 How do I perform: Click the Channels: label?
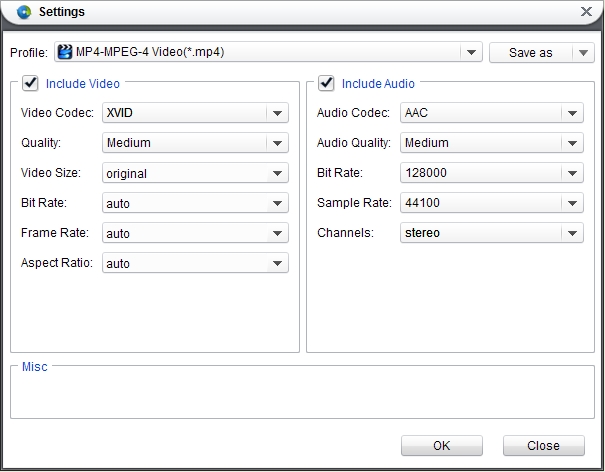pos(345,233)
